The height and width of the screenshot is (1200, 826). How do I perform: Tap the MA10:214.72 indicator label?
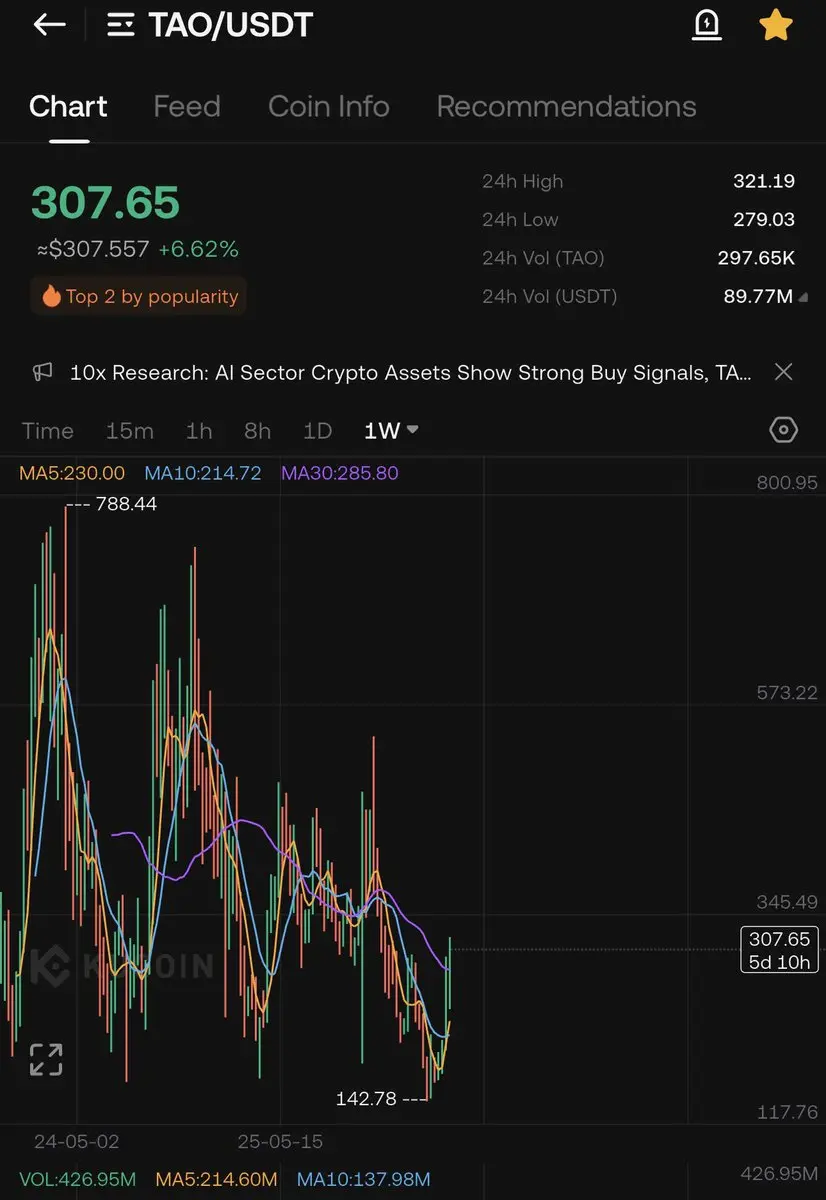click(x=203, y=473)
